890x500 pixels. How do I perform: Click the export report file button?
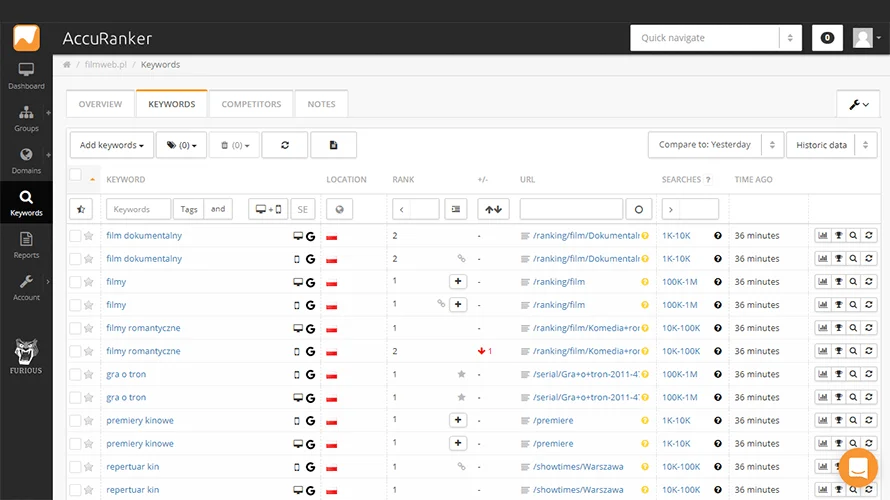click(x=334, y=145)
